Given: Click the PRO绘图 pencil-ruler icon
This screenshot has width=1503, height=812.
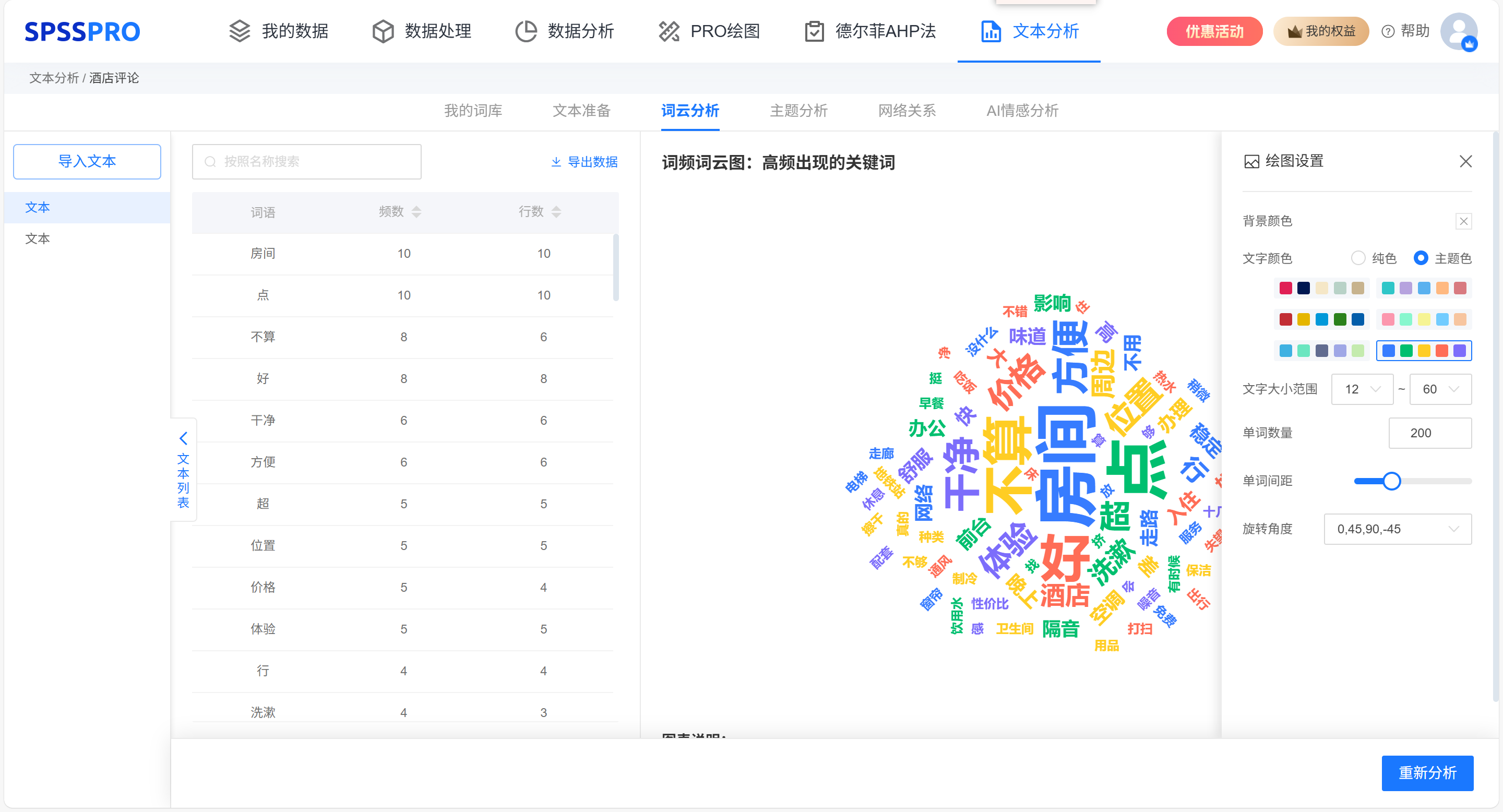Looking at the screenshot, I should coord(669,31).
